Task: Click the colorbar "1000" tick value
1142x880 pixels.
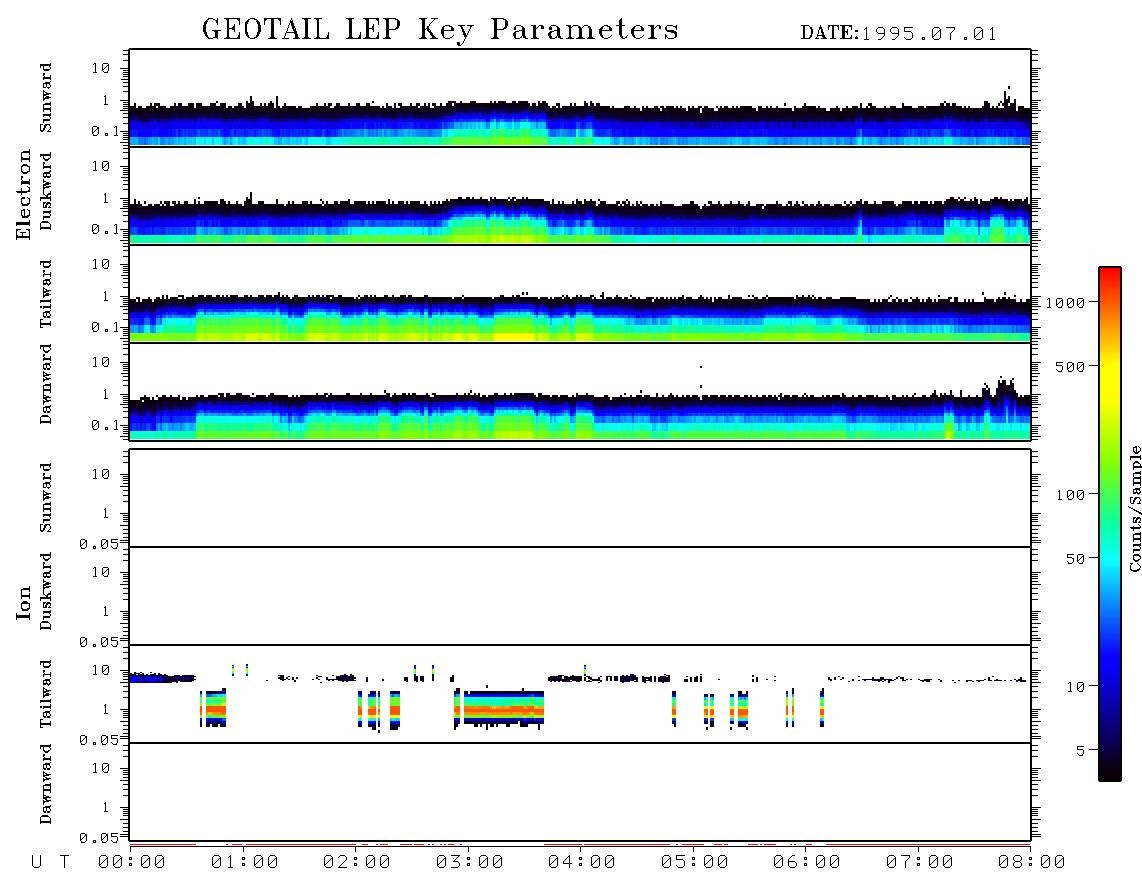Action: tap(1065, 303)
